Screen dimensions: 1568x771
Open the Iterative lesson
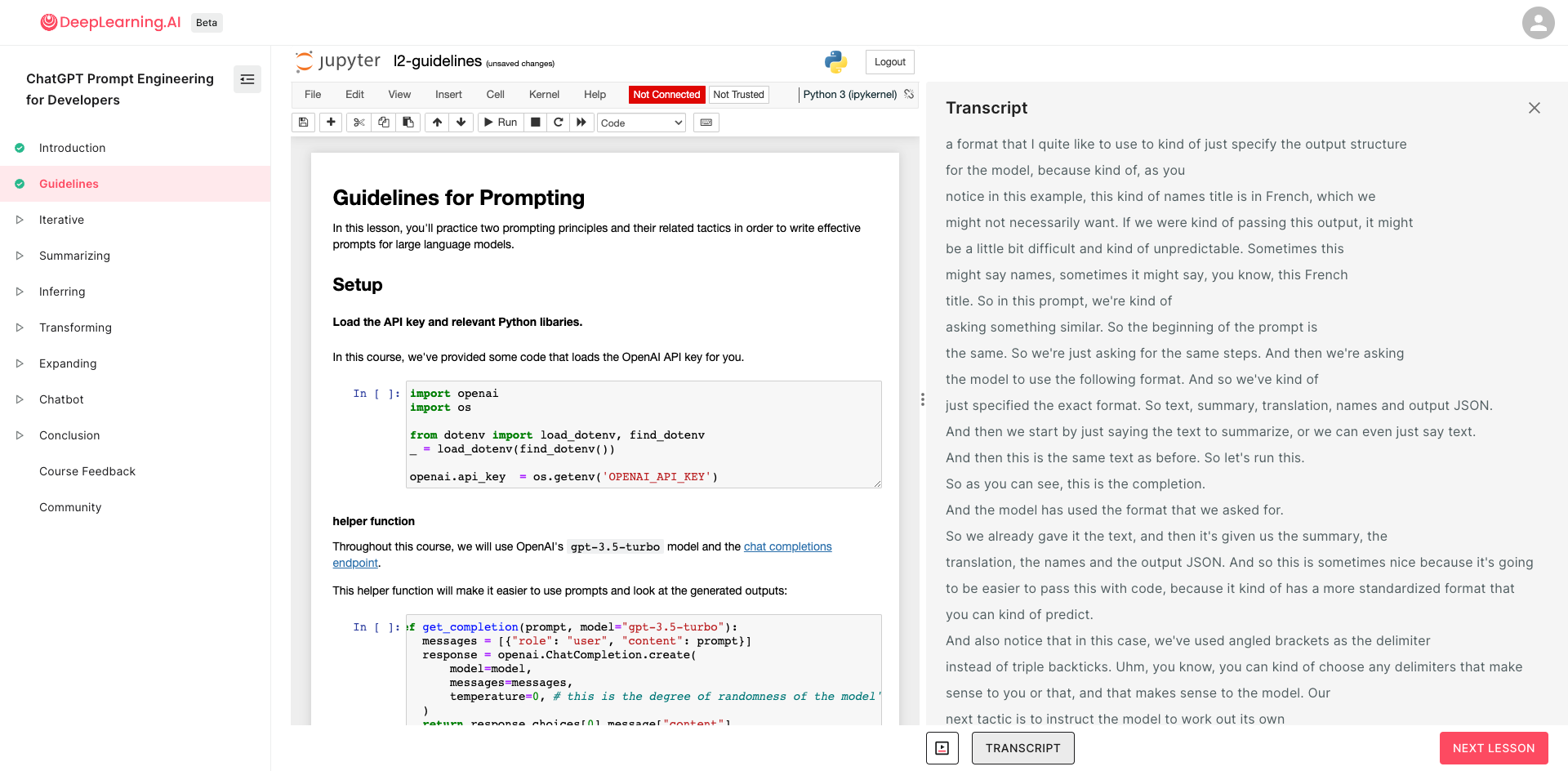61,220
